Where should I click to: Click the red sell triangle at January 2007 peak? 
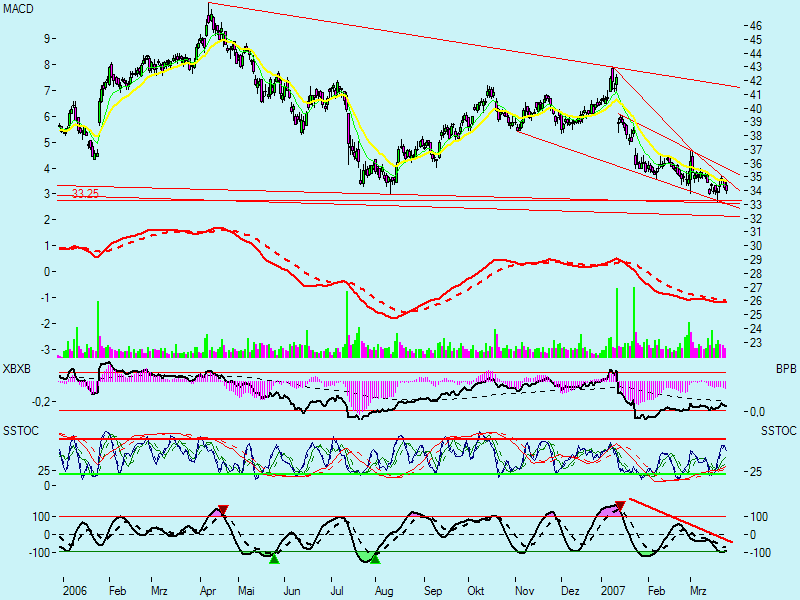[x=620, y=506]
